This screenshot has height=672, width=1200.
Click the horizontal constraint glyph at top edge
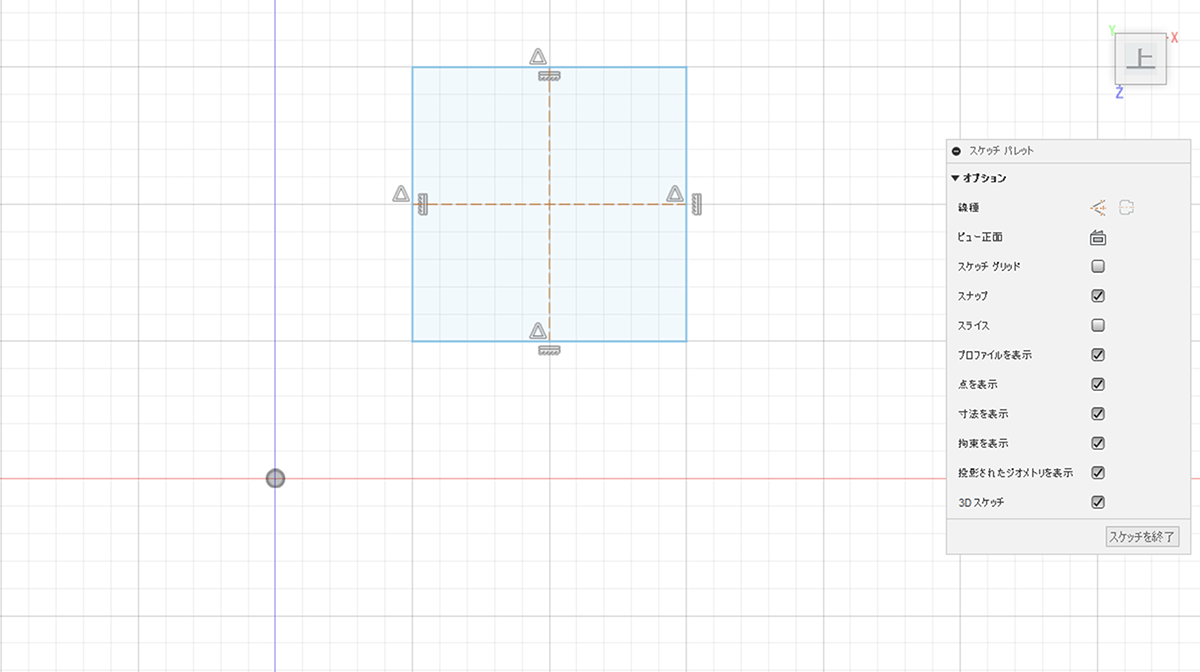click(549, 76)
